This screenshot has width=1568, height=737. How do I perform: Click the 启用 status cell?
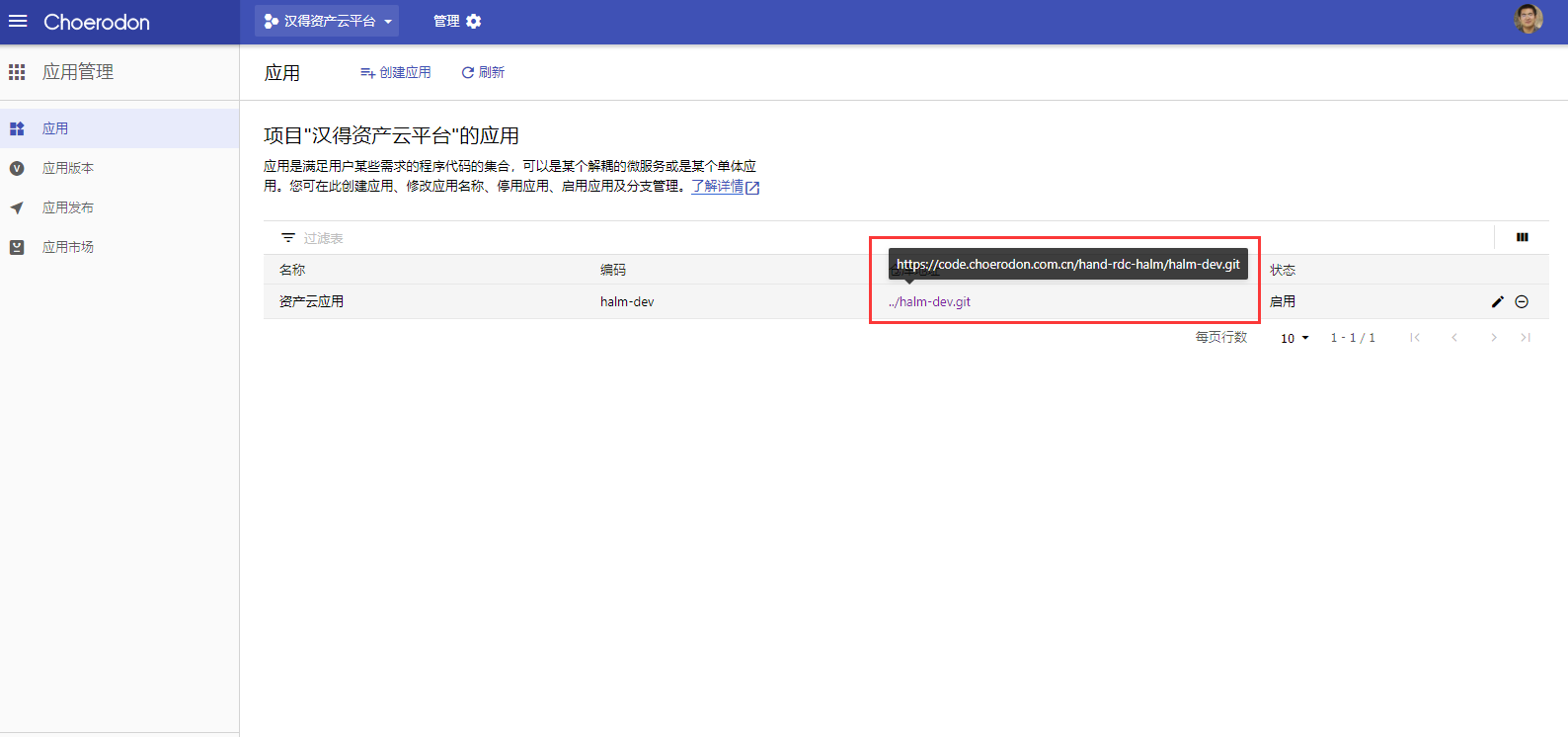pos(1283,301)
